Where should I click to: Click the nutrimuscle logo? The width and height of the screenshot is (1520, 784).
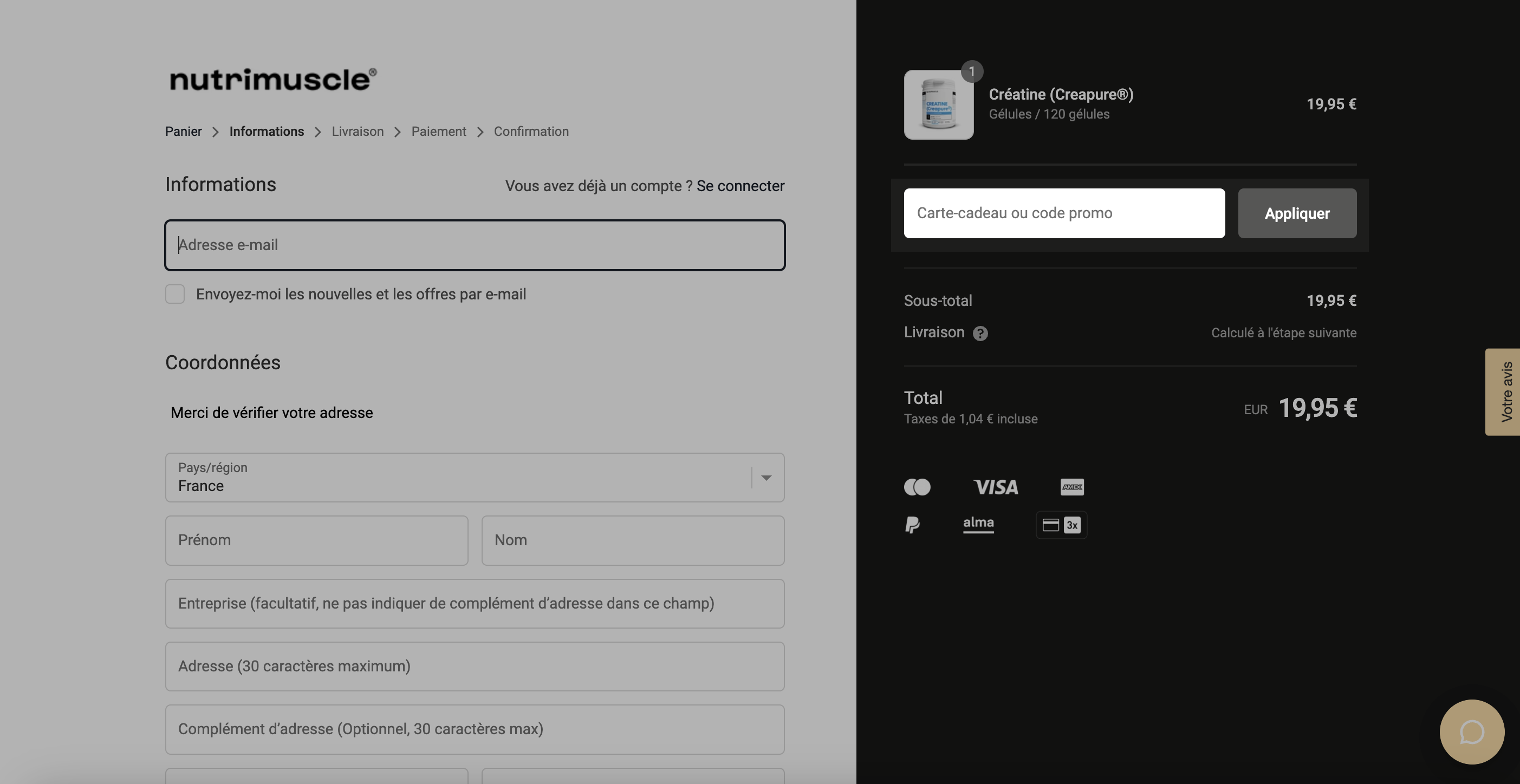click(272, 80)
